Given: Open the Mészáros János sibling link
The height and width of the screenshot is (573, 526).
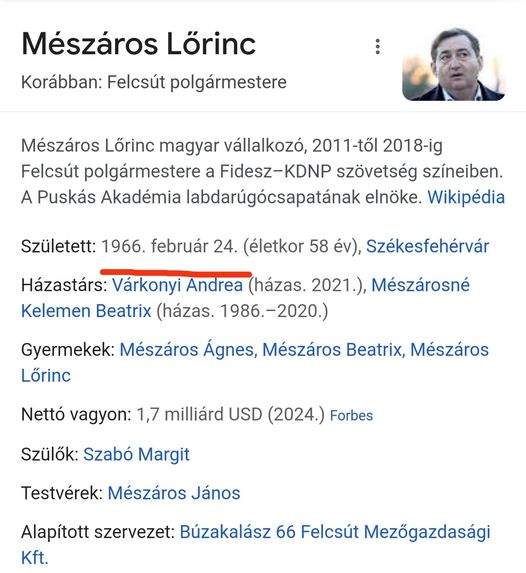Looking at the screenshot, I should pos(174,493).
